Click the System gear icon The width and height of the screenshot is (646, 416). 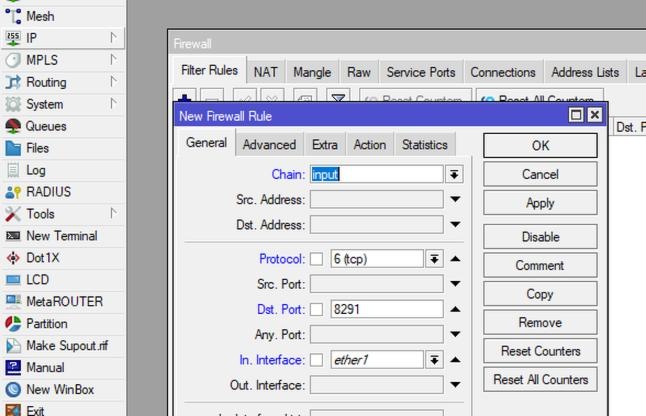tap(13, 104)
